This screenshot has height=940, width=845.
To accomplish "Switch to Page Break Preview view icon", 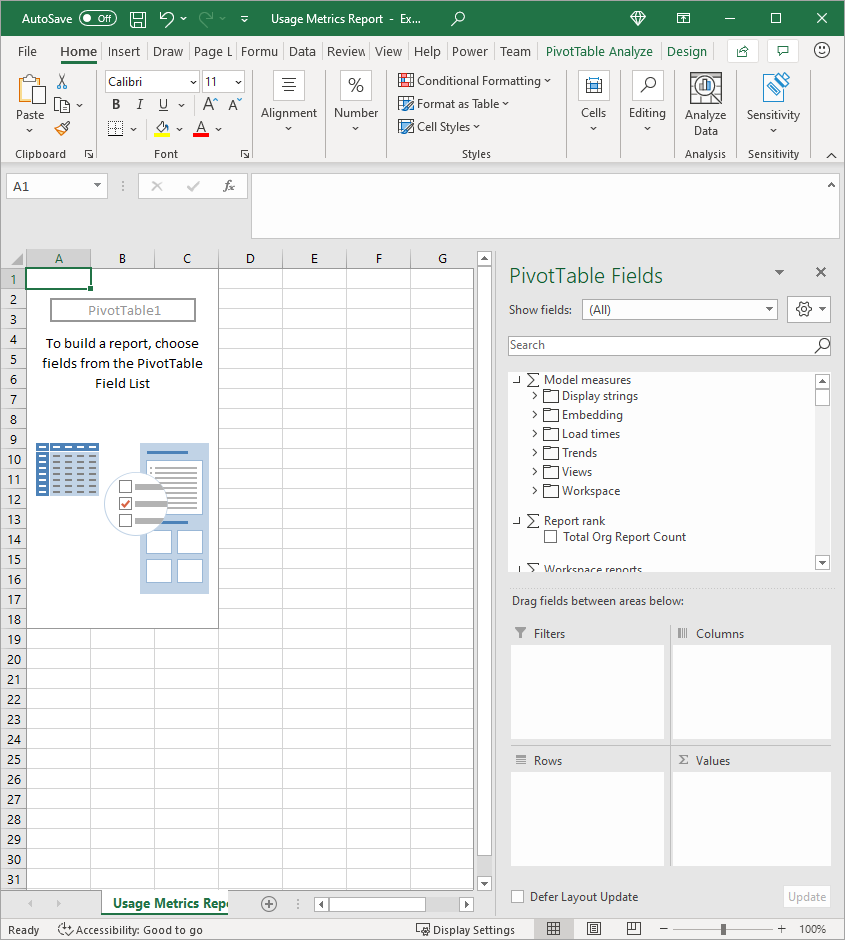I will (633, 929).
